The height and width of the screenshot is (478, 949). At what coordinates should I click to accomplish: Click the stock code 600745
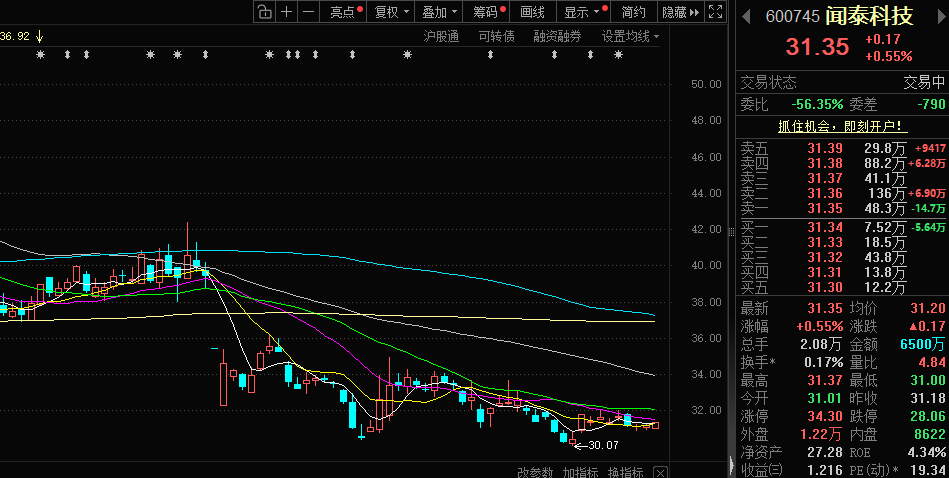pyautogui.click(x=792, y=16)
